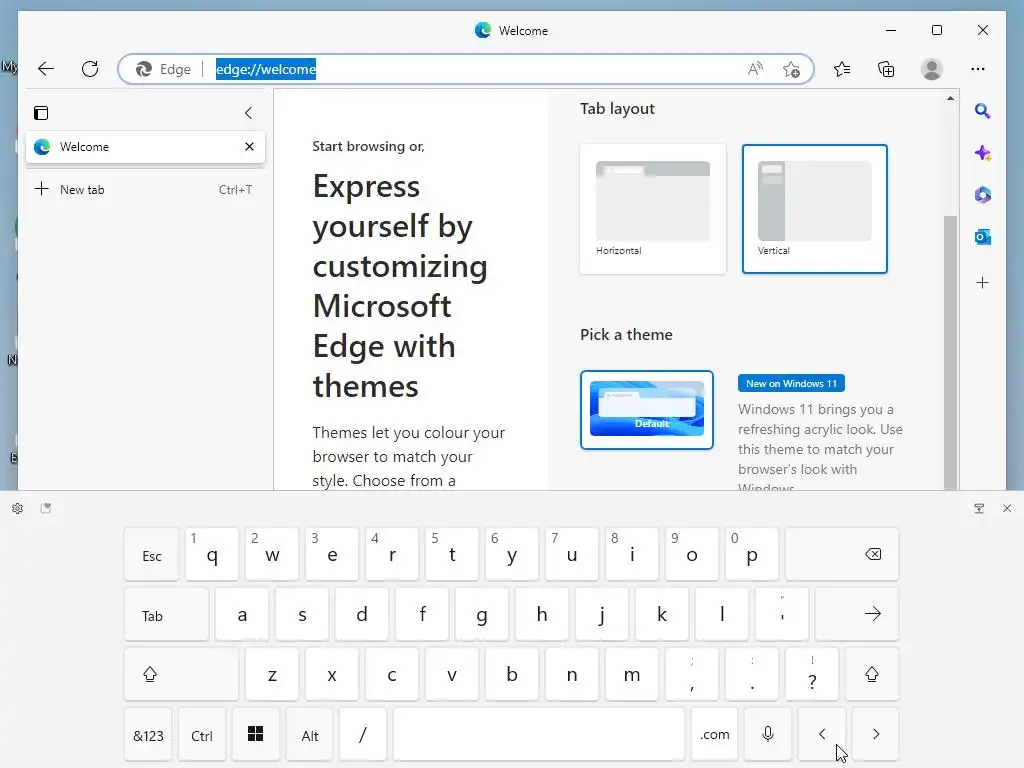The image size is (1024, 768).
Task: Click keyboard clipboard/emoji panel icon
Action: pyautogui.click(x=46, y=508)
